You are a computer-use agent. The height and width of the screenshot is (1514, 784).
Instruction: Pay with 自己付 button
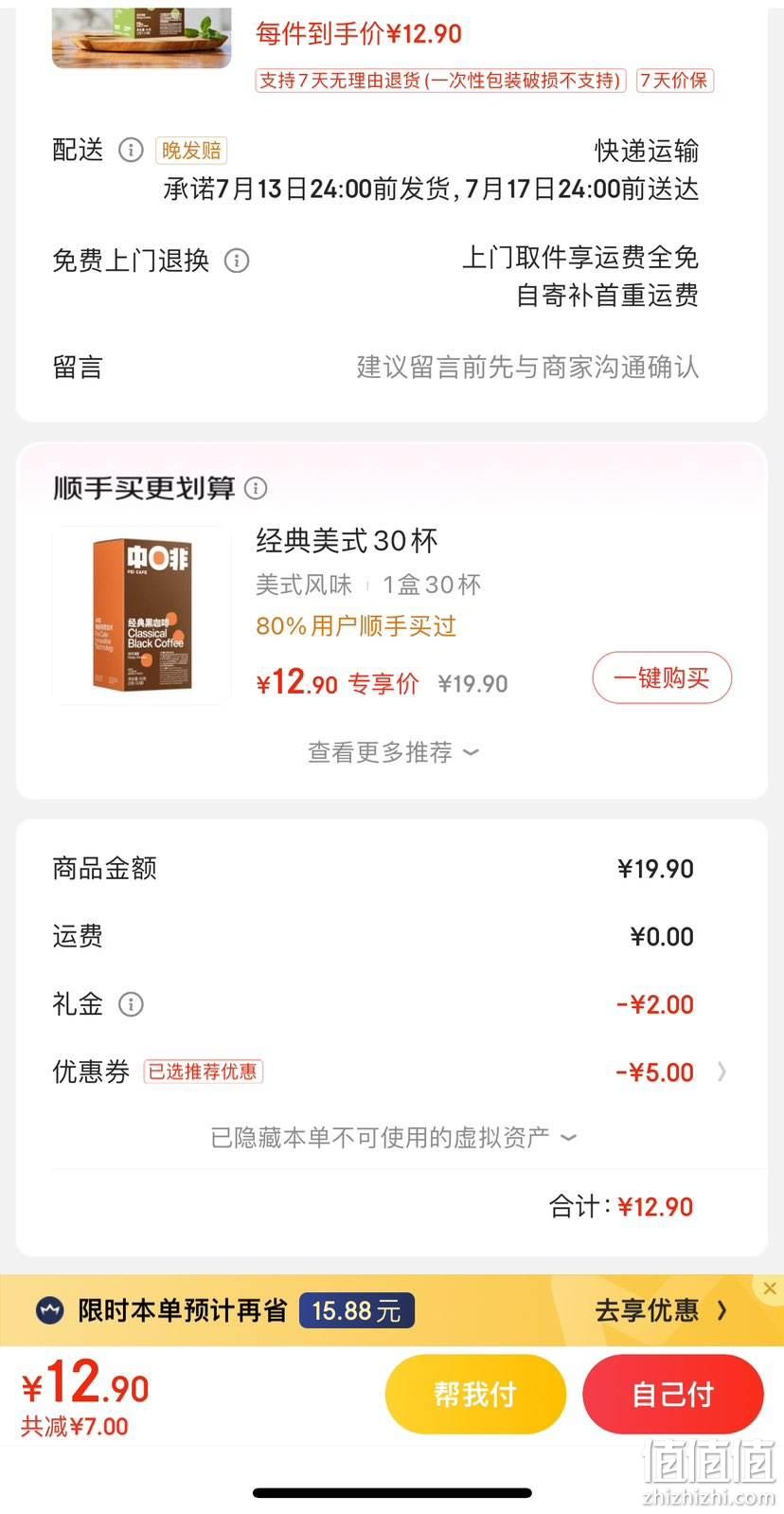click(673, 1395)
